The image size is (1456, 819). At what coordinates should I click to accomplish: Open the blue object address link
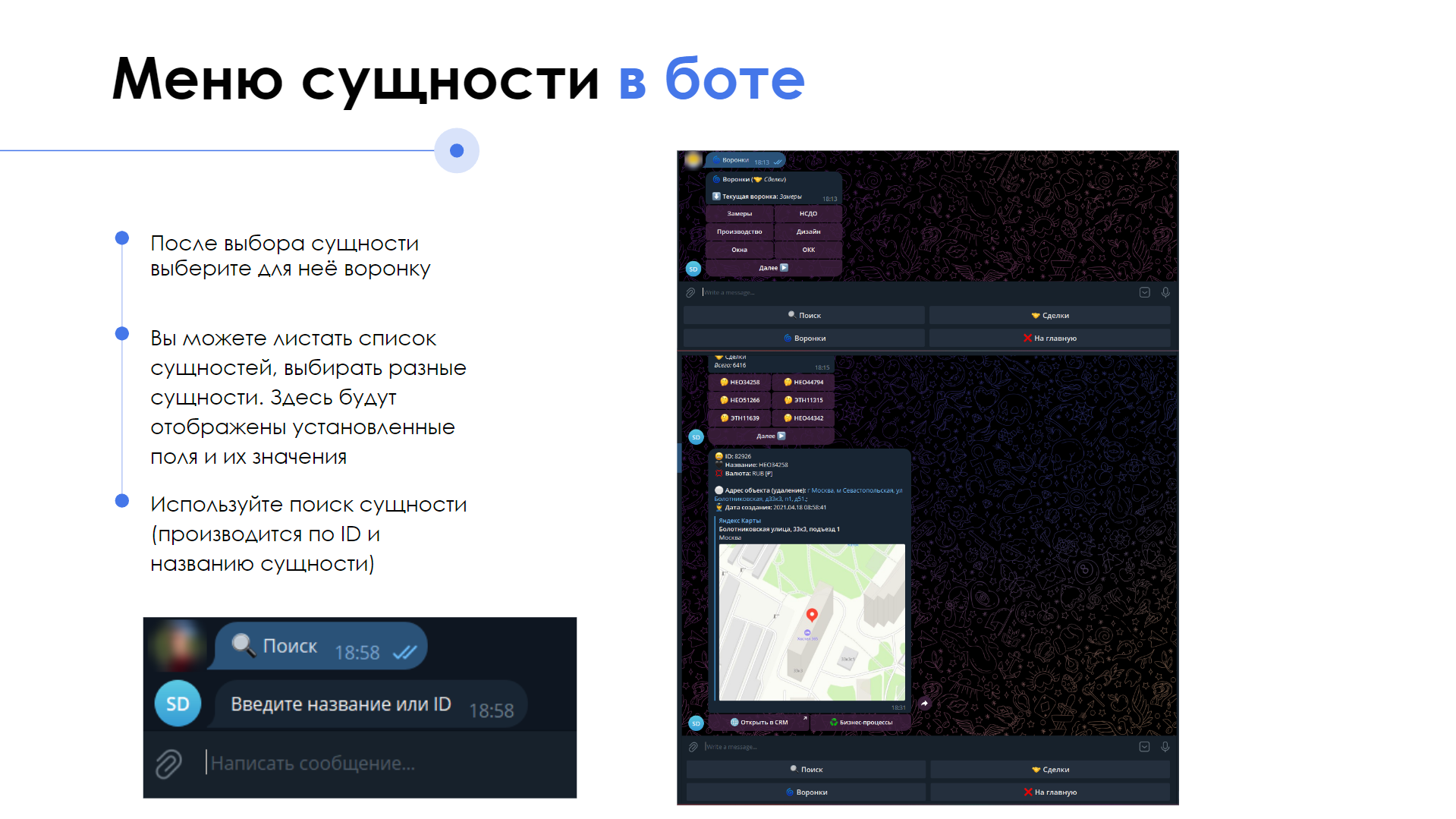(809, 495)
